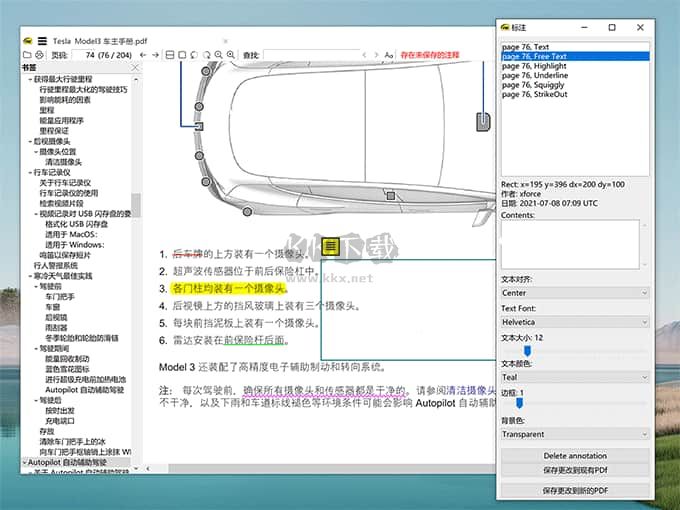The height and width of the screenshot is (510, 680).
Task: Click the text size slider handle
Action: 527,351
